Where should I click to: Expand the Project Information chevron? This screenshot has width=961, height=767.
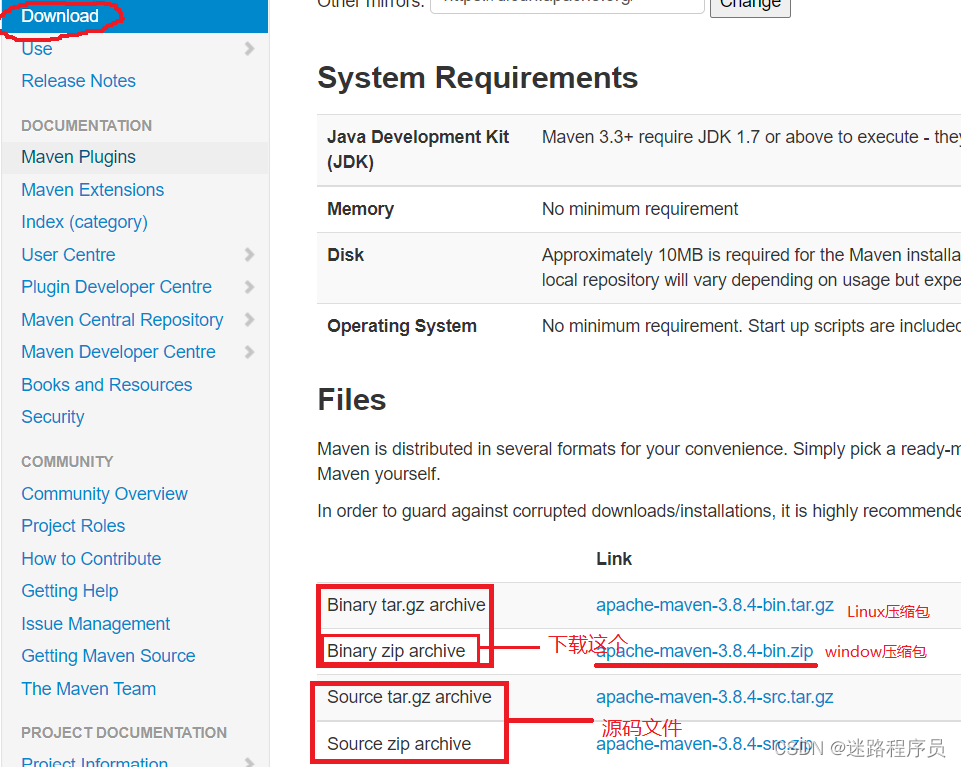click(x=249, y=761)
